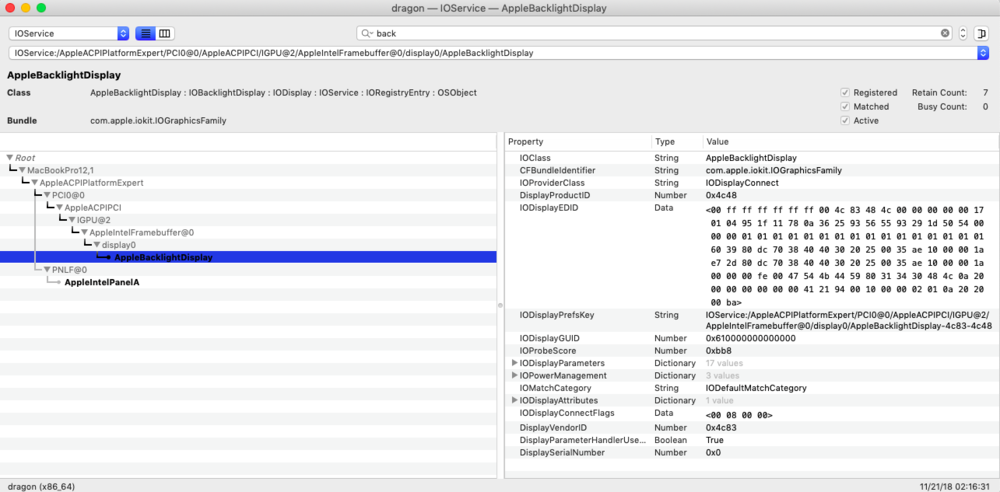This screenshot has height=492, width=1000.
Task: Toggle the Active checkbox
Action: coord(845,120)
